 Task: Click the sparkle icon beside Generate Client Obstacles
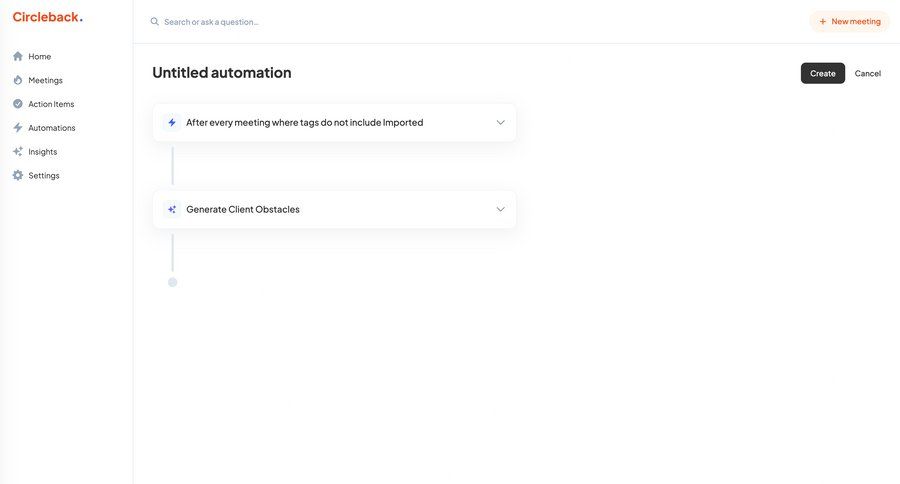(172, 210)
